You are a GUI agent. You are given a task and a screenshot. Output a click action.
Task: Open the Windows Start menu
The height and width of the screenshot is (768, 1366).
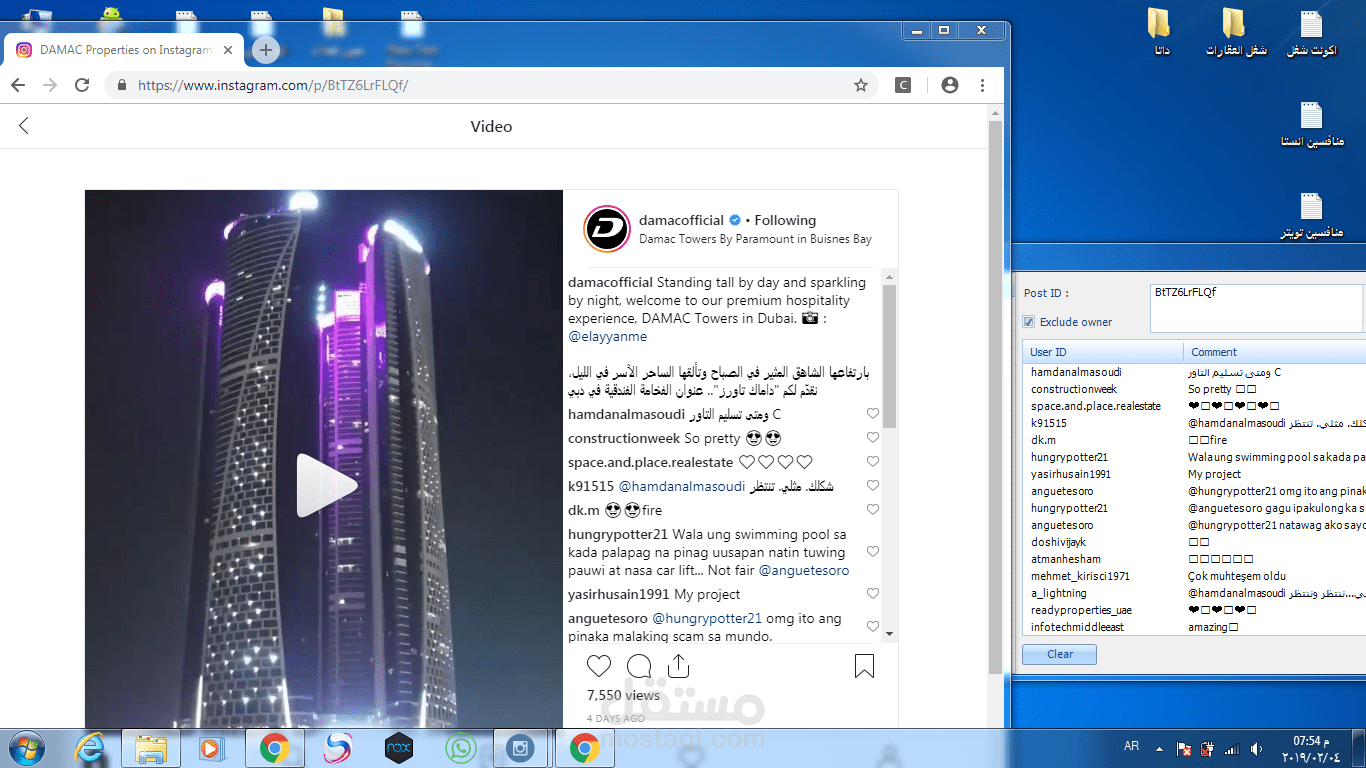(x=25, y=748)
